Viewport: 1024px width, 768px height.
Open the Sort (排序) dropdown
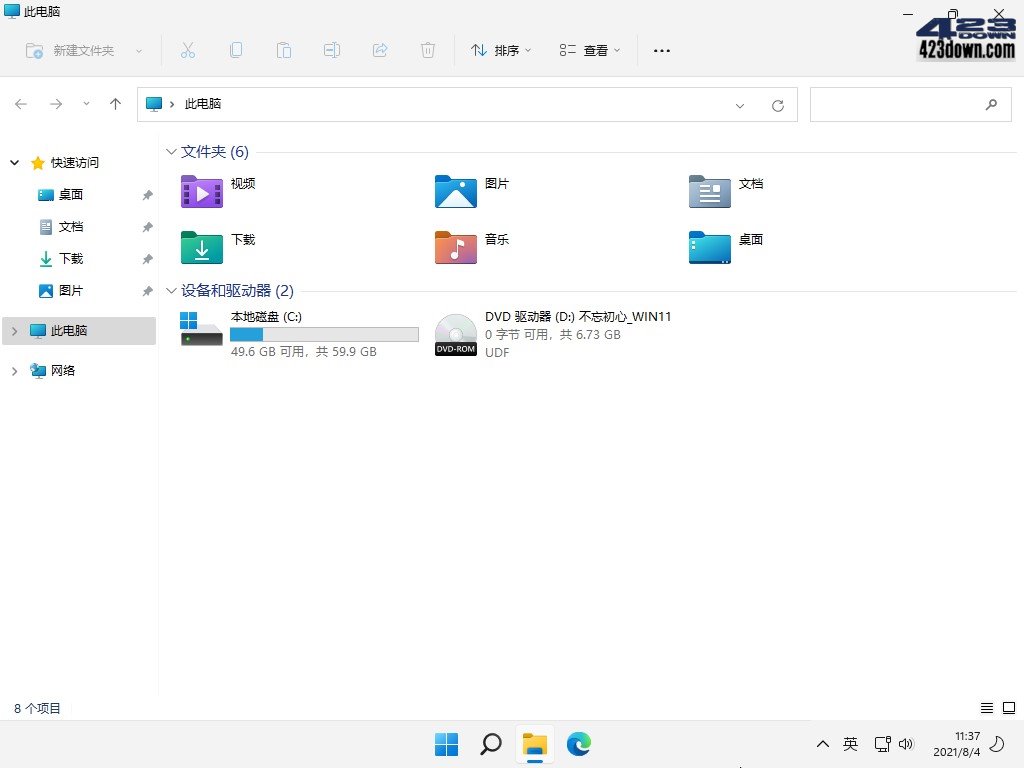[x=501, y=50]
